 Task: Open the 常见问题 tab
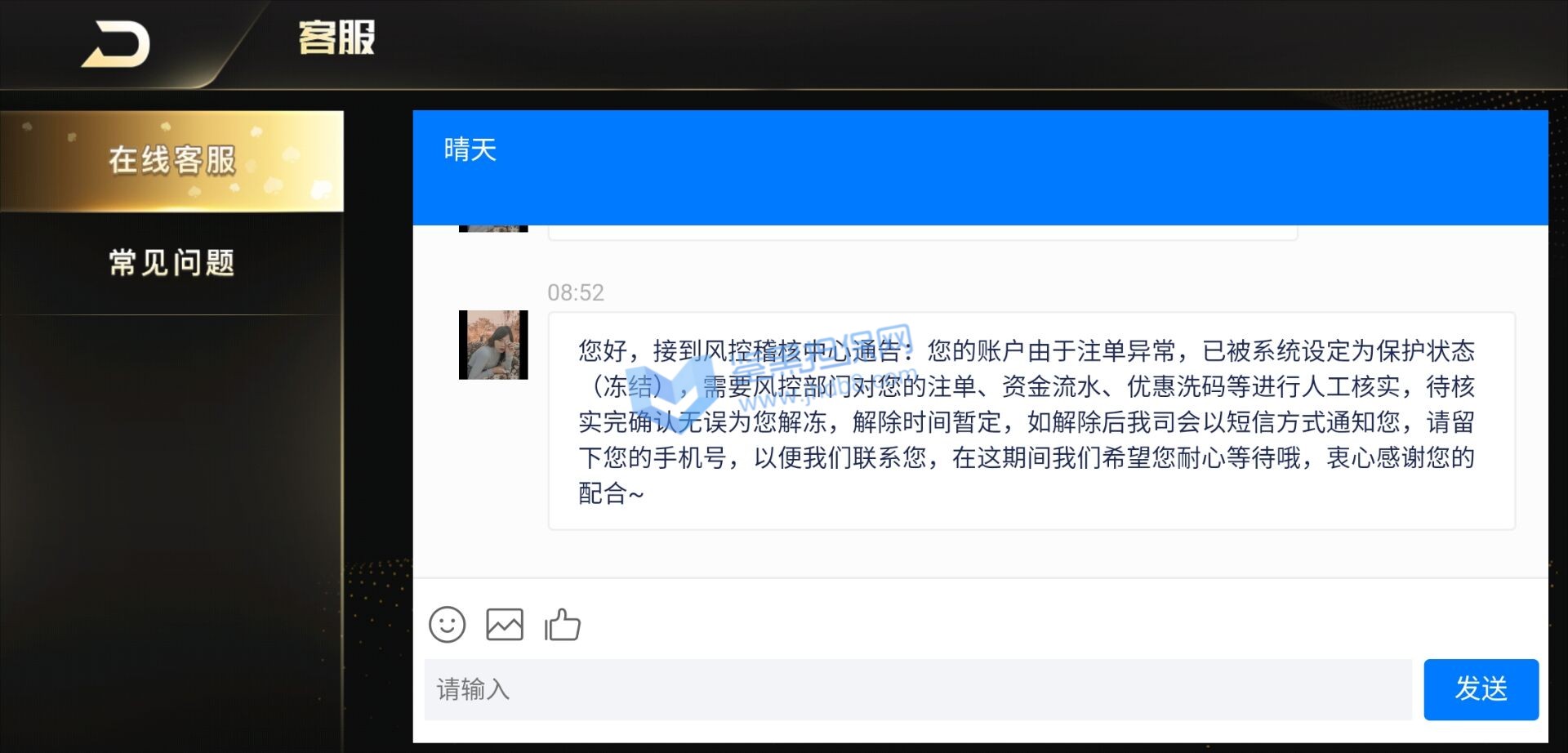[171, 263]
